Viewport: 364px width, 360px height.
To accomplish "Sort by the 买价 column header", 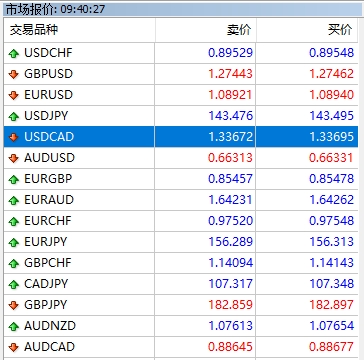I will click(307, 30).
